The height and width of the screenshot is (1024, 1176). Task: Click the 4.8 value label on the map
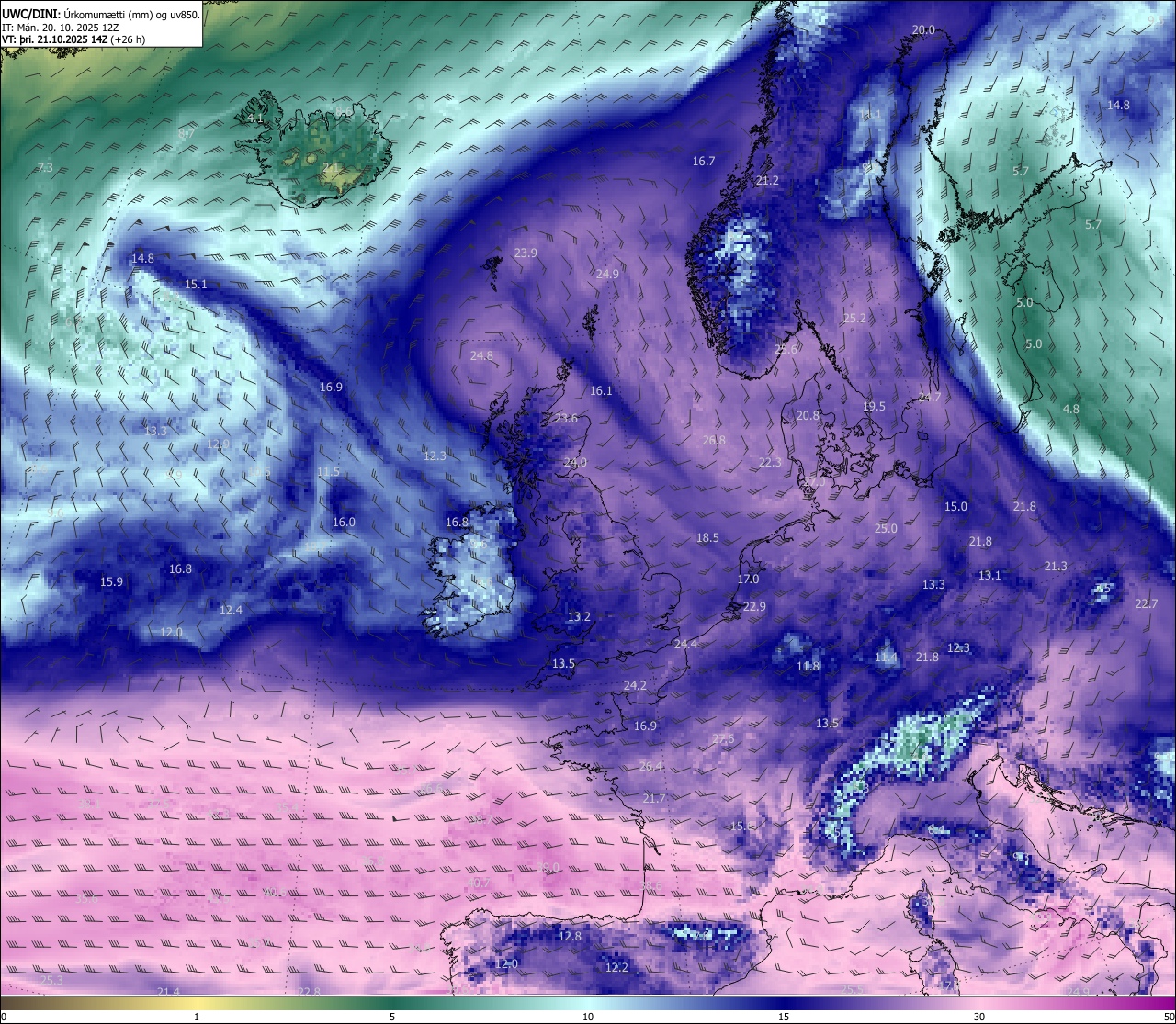point(1070,410)
